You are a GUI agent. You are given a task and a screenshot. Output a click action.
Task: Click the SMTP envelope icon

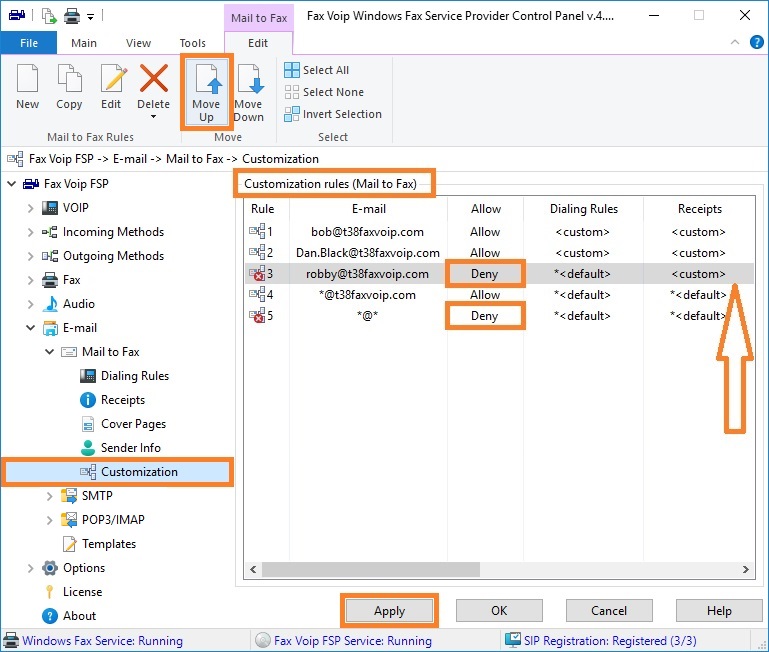(x=69, y=496)
